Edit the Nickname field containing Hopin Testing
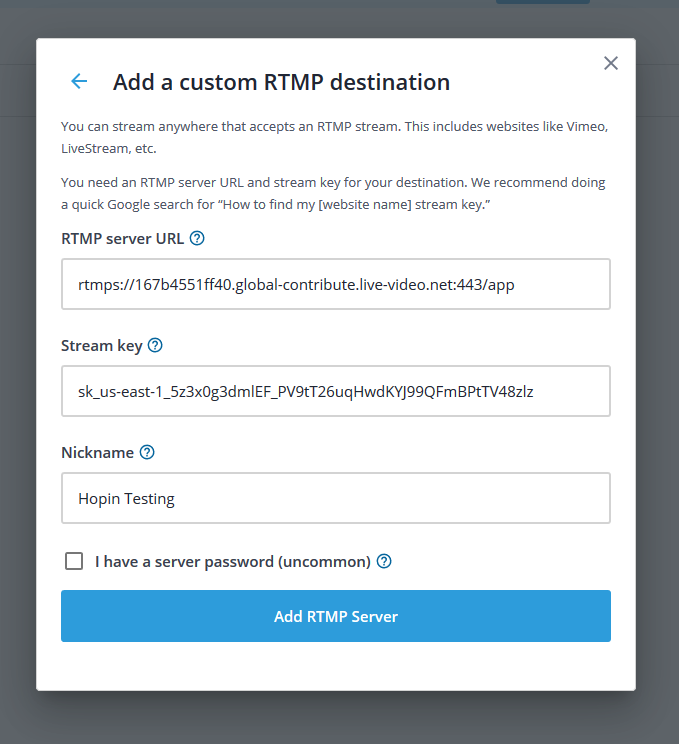This screenshot has width=679, height=744. tap(336, 498)
